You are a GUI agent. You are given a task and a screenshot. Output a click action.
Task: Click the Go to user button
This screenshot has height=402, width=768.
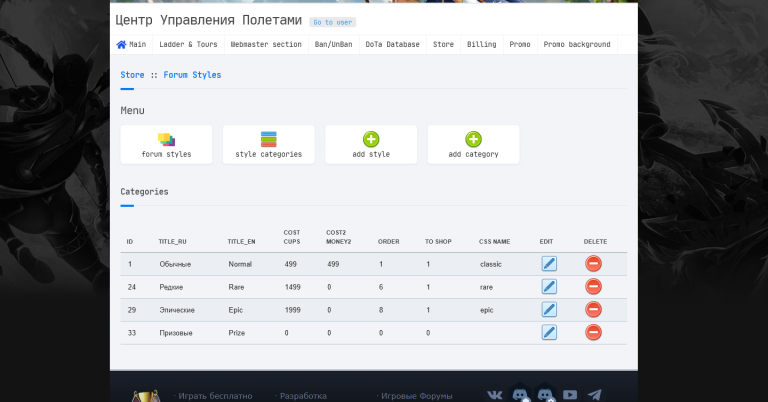pos(333,22)
